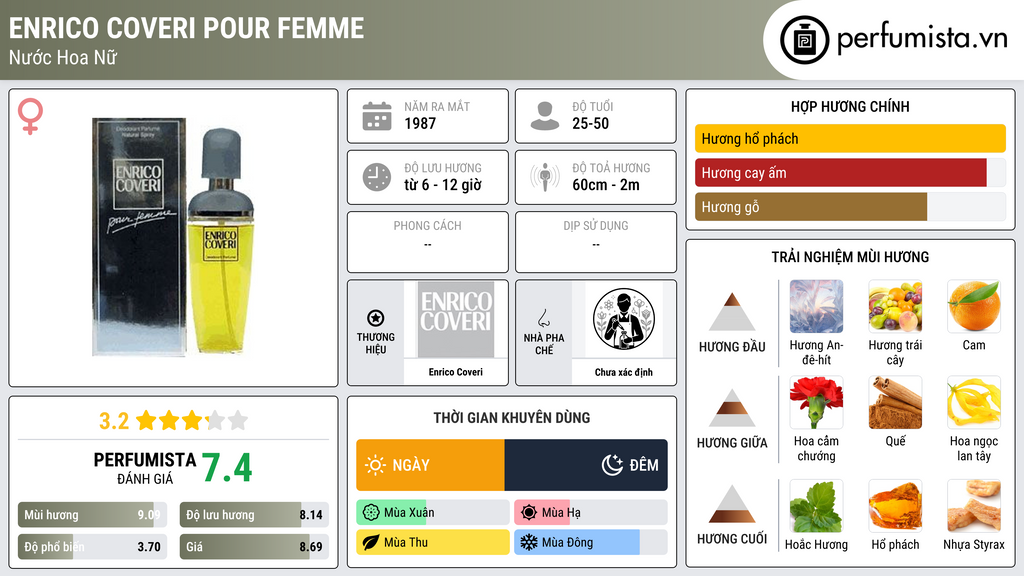Click the calendar icon beside Năm Ra Mắt

click(x=377, y=116)
